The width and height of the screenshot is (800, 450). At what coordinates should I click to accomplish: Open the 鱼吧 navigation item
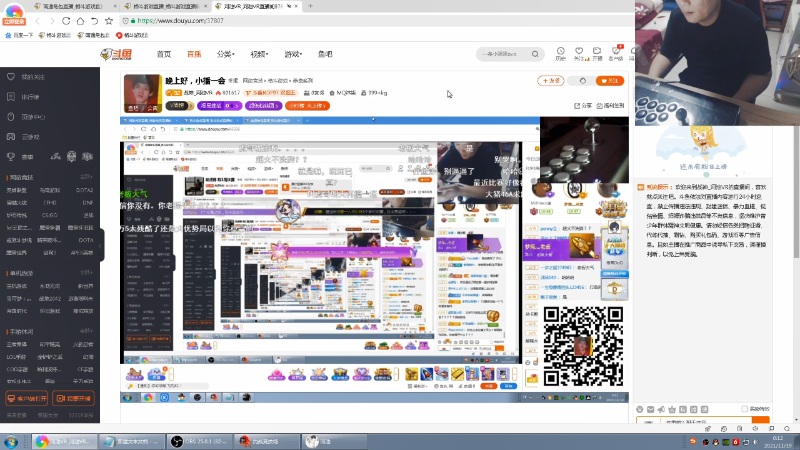pyautogui.click(x=325, y=54)
